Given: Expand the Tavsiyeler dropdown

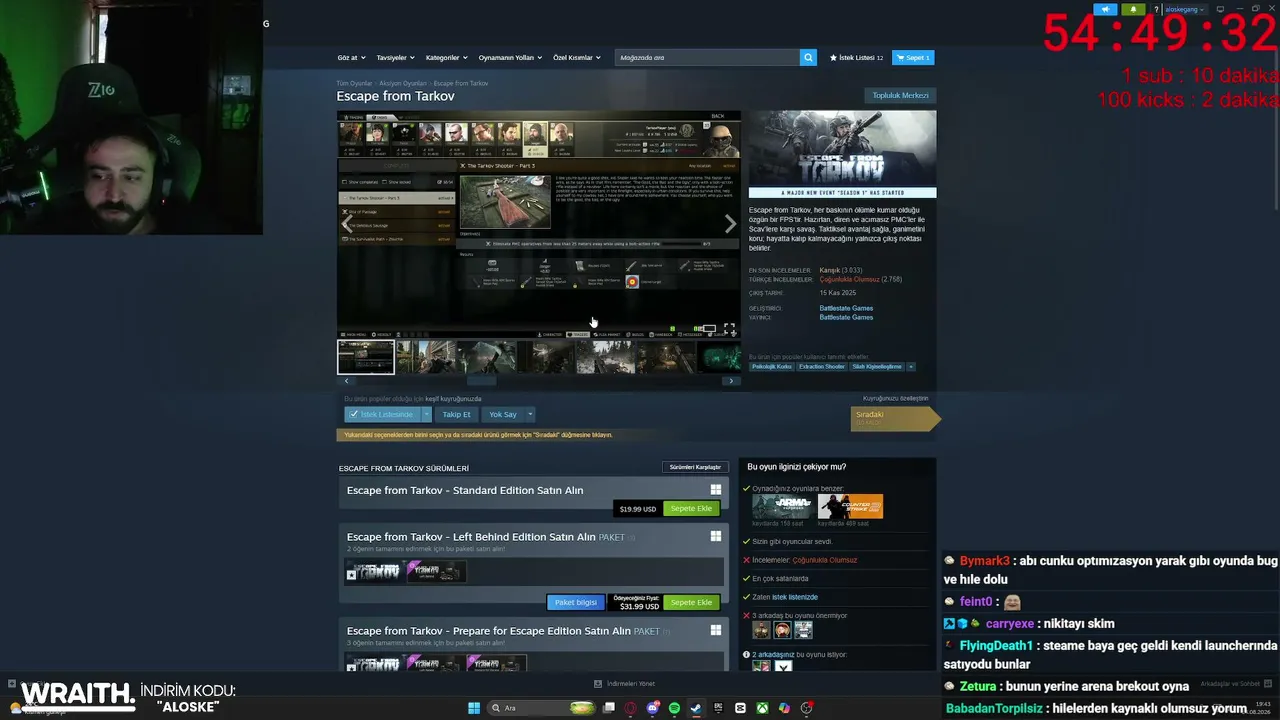Looking at the screenshot, I should 396,58.
